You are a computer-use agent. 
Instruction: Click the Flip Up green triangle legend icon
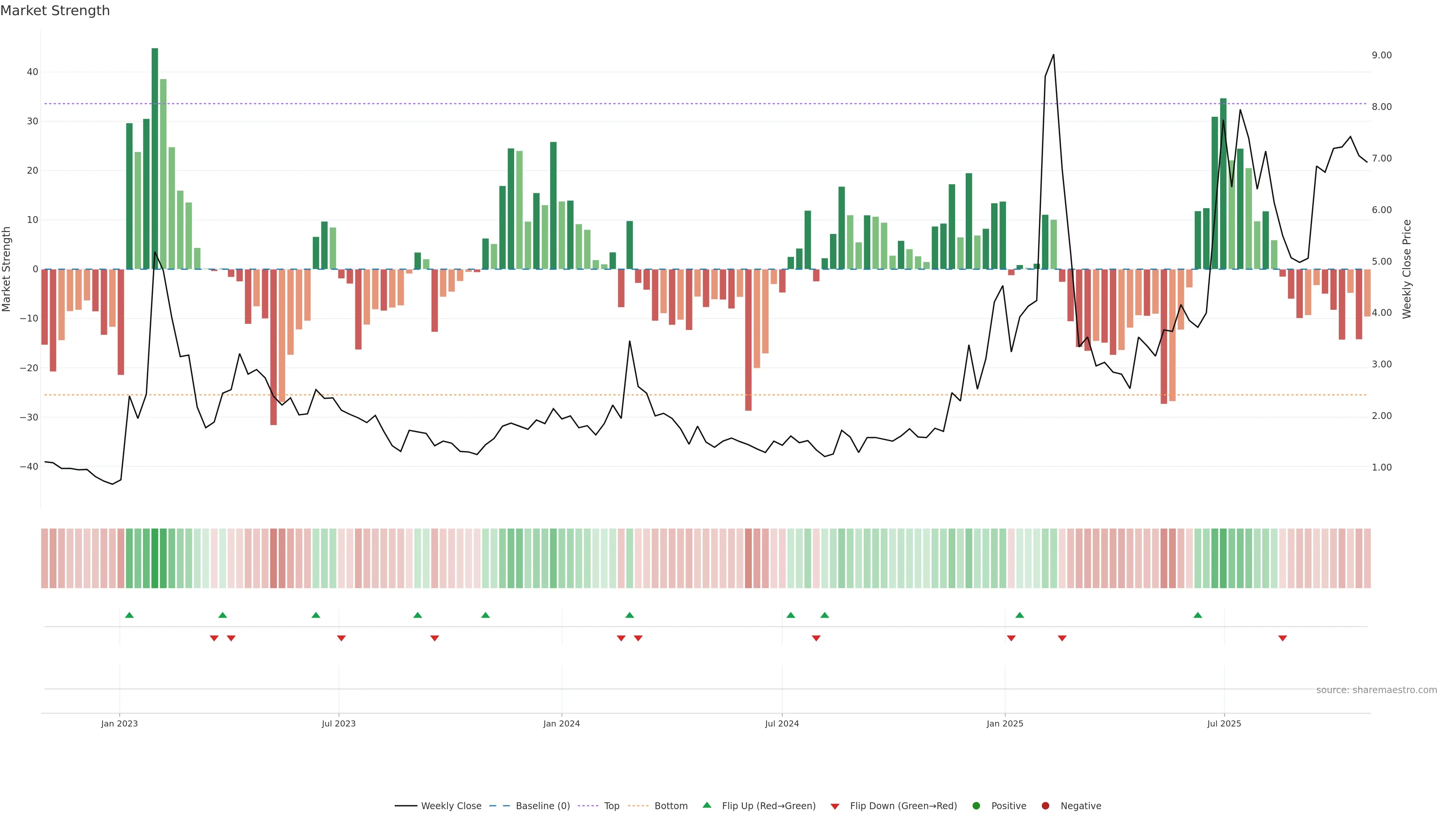pyautogui.click(x=706, y=805)
